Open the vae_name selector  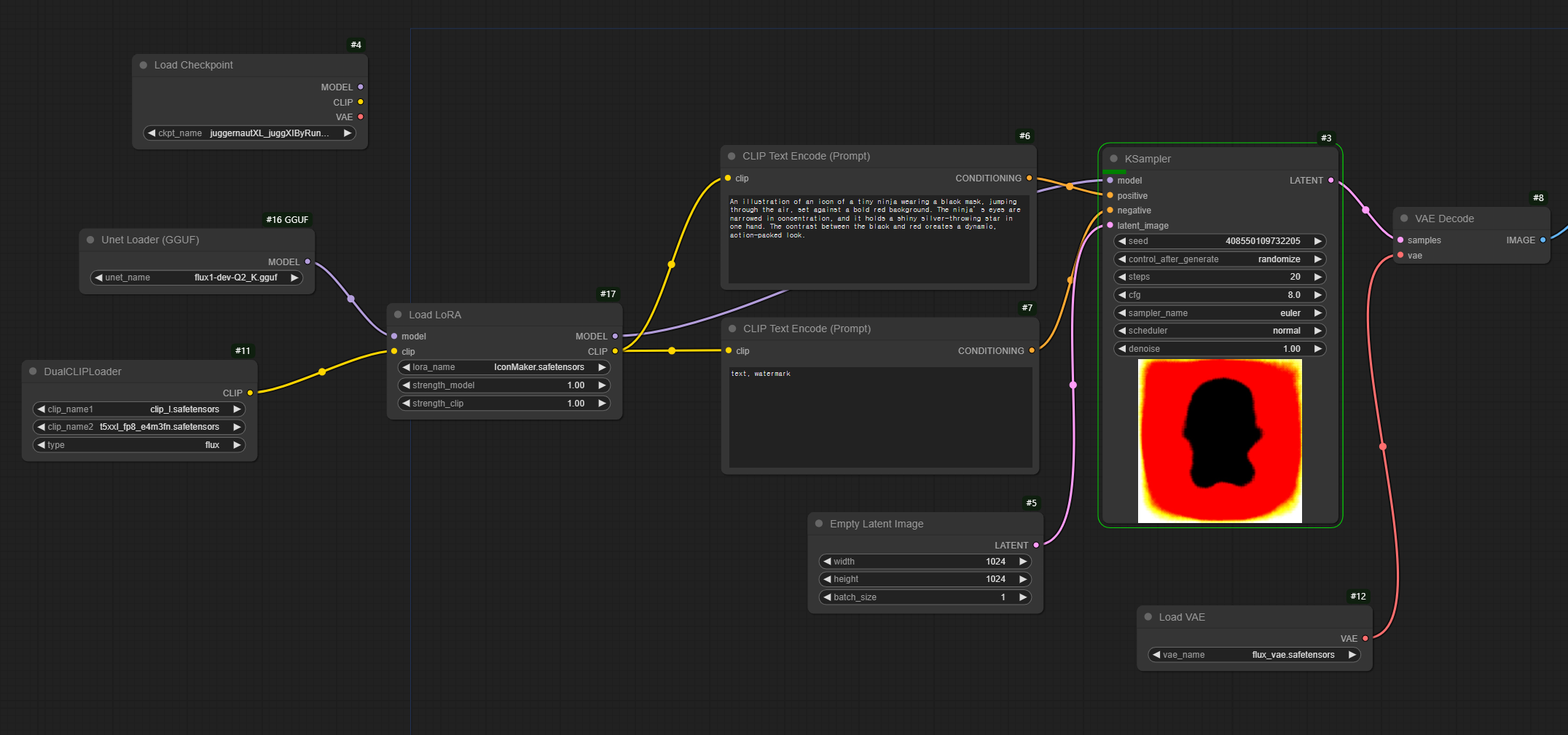coord(1255,655)
